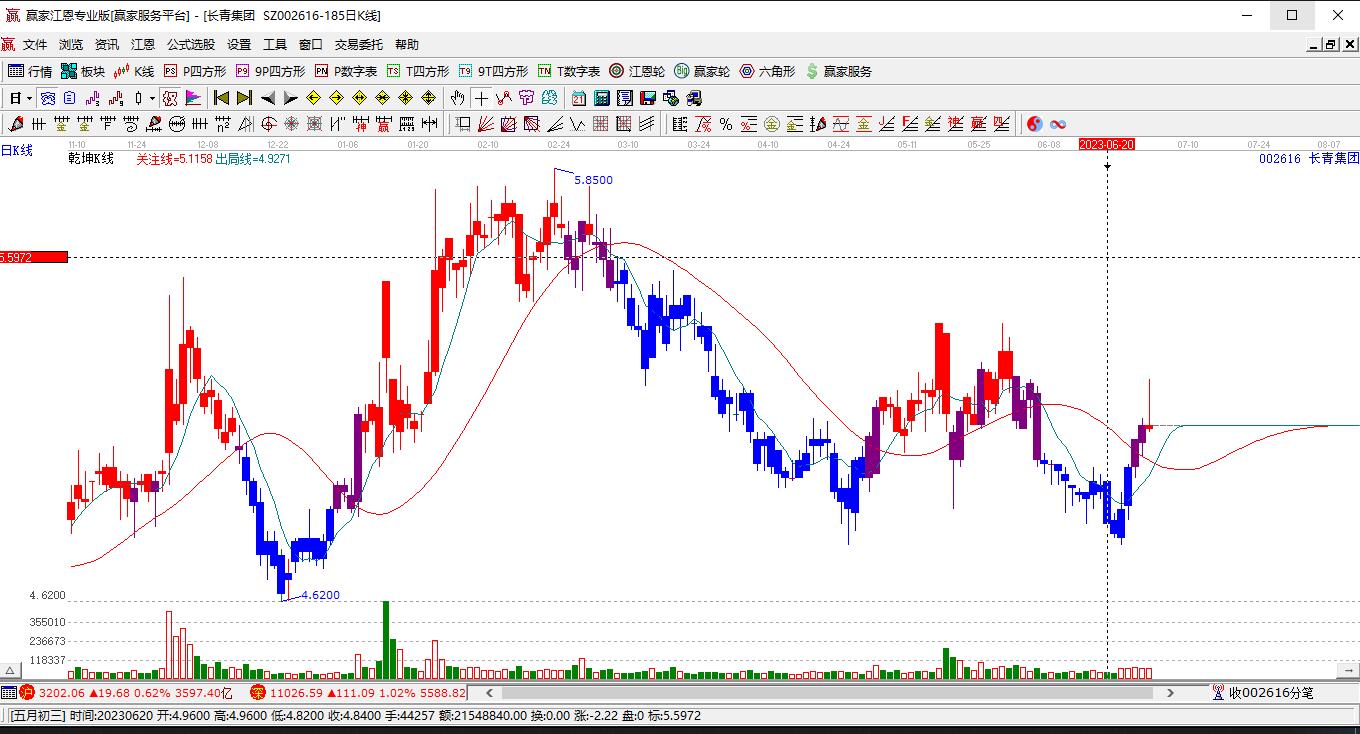
Task: Step chart forward with black right arrow
Action: (290, 98)
